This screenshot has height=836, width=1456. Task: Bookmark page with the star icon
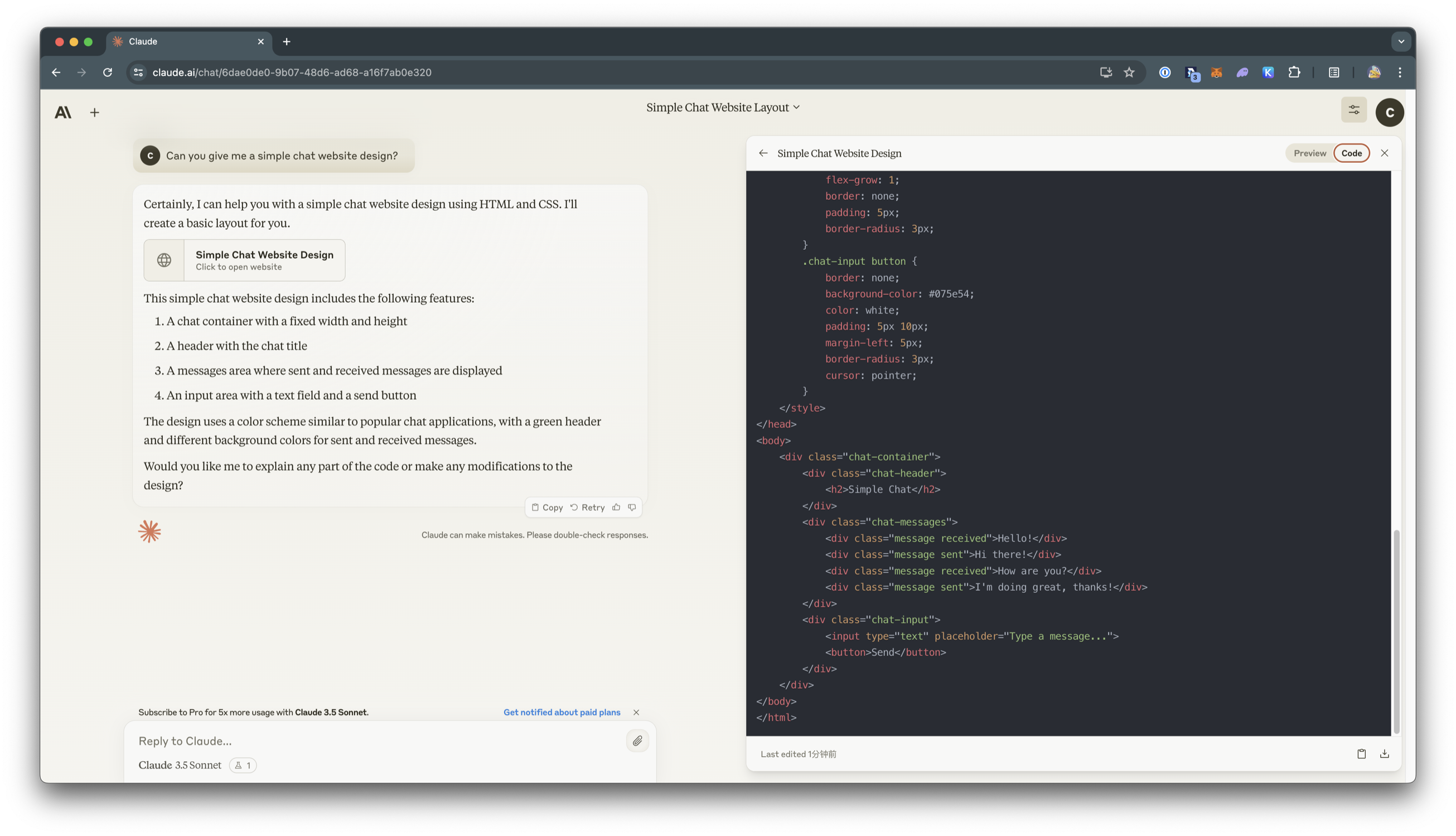pyautogui.click(x=1129, y=73)
